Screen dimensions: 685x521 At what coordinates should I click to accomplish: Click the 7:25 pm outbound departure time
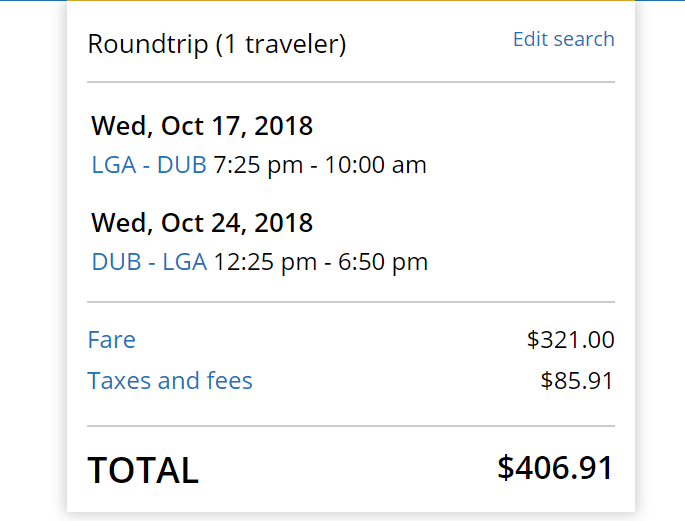pyautogui.click(x=258, y=165)
